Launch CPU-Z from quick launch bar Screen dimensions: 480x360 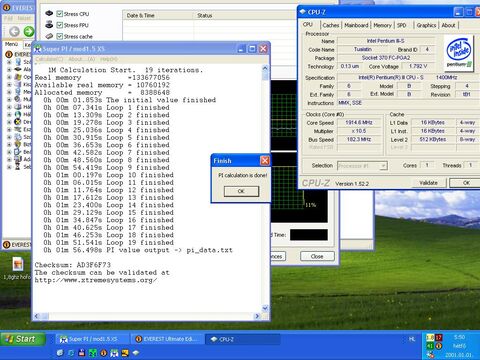136,353
